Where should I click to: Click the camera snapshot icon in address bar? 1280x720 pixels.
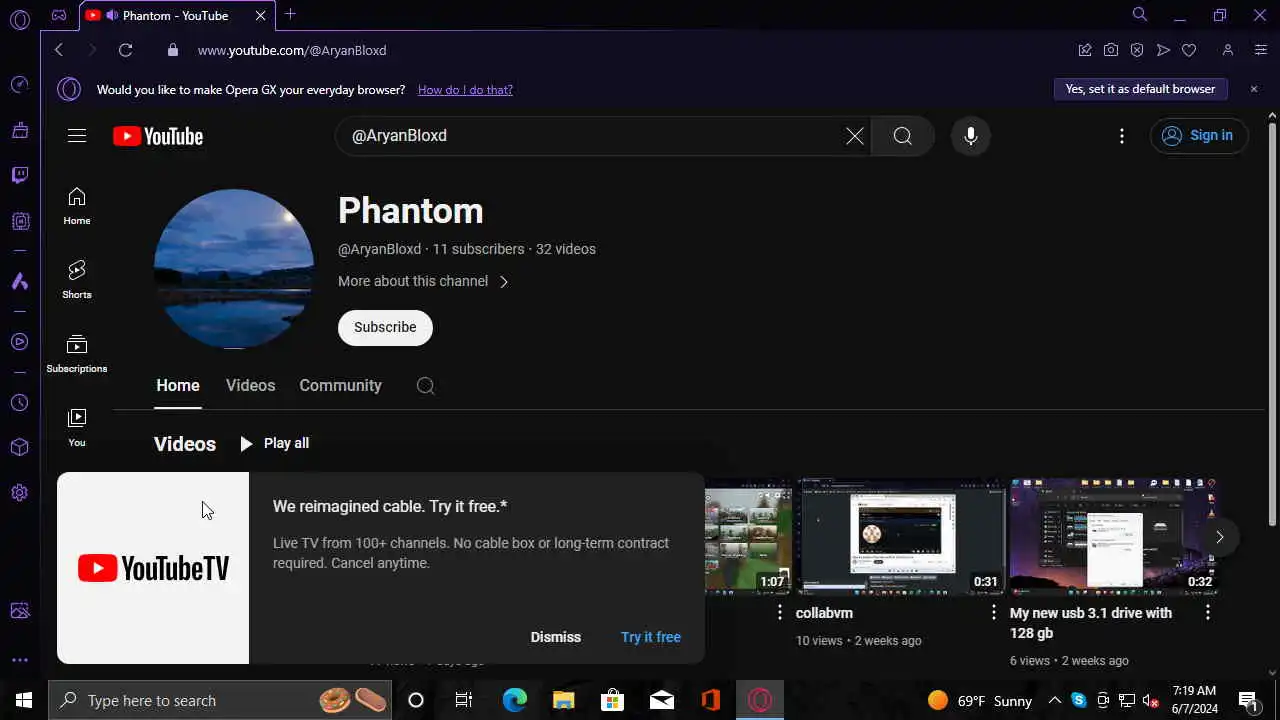click(x=1111, y=50)
